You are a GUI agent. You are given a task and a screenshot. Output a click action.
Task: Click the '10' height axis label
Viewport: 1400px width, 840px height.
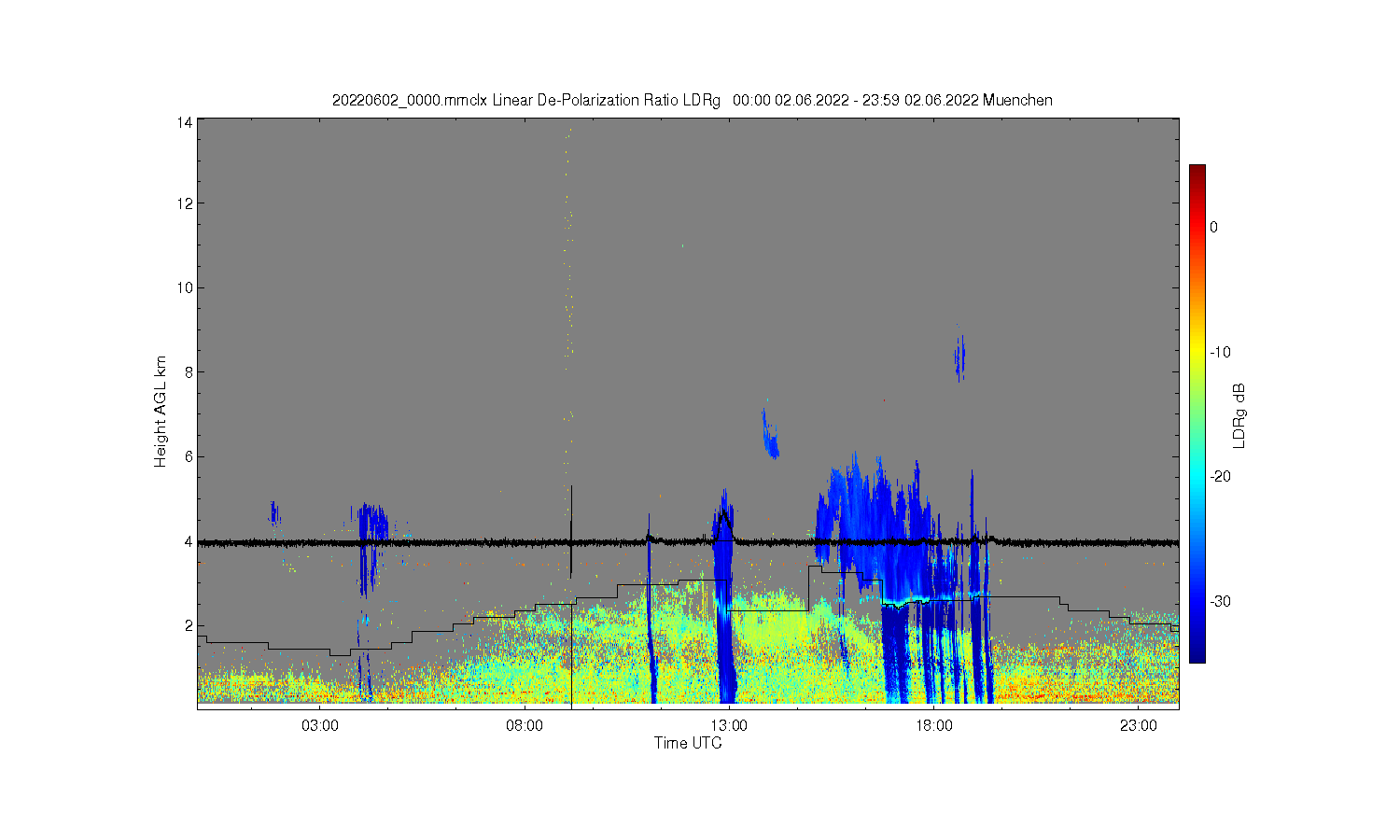185,287
